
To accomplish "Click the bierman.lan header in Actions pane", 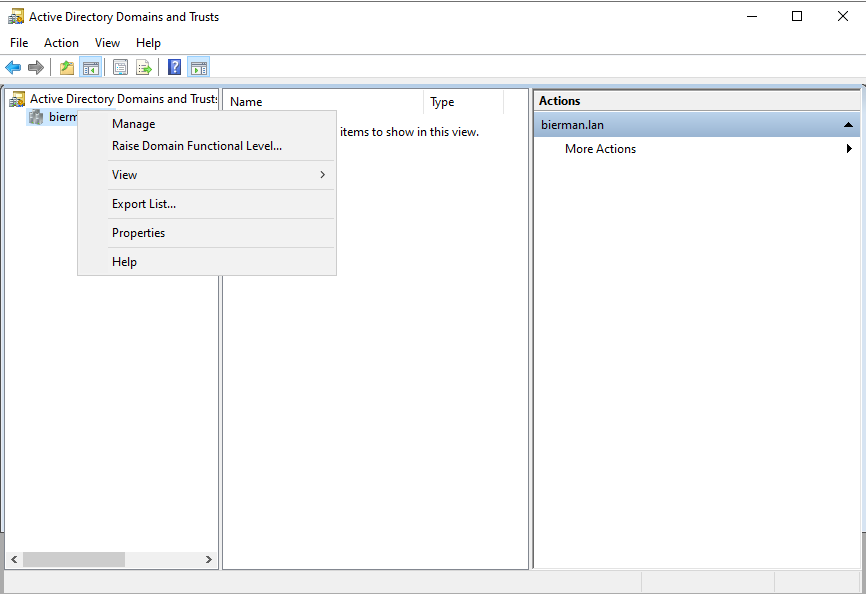I will [696, 125].
